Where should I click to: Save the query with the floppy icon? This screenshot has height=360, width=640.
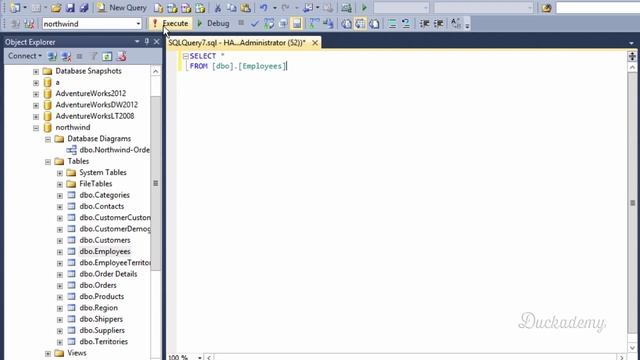pos(70,7)
